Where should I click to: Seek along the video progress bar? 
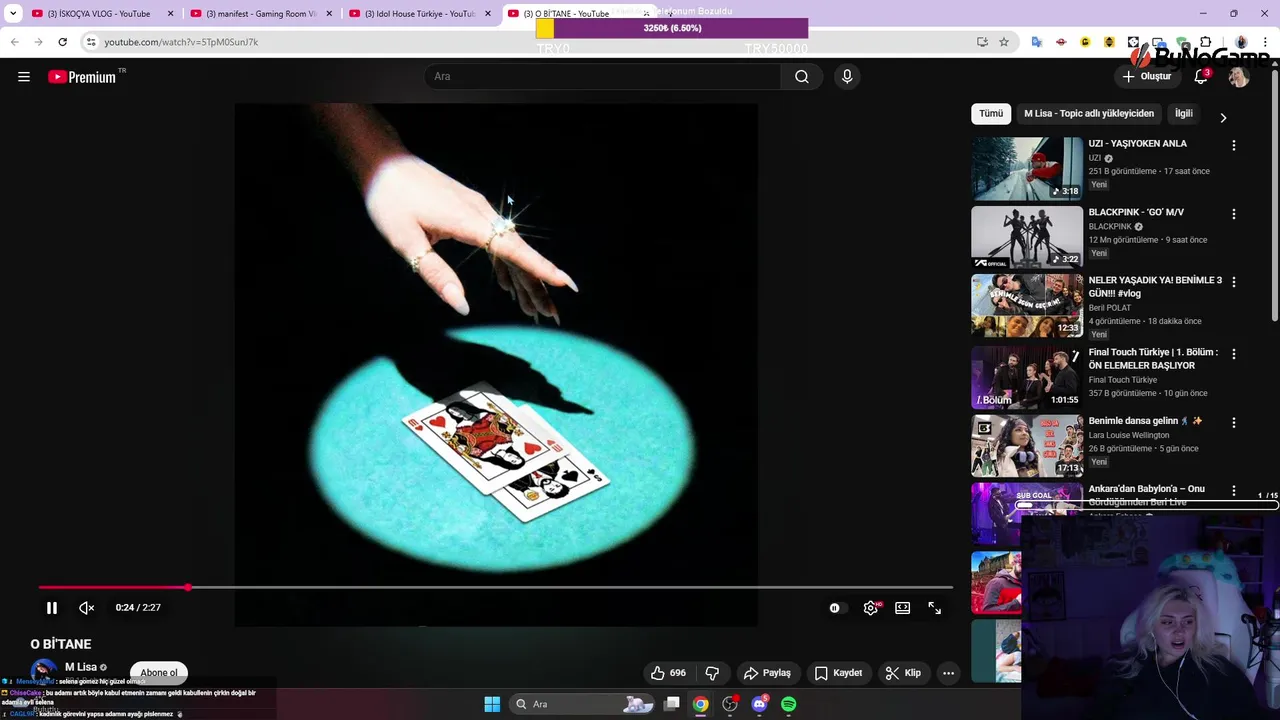coord(495,588)
